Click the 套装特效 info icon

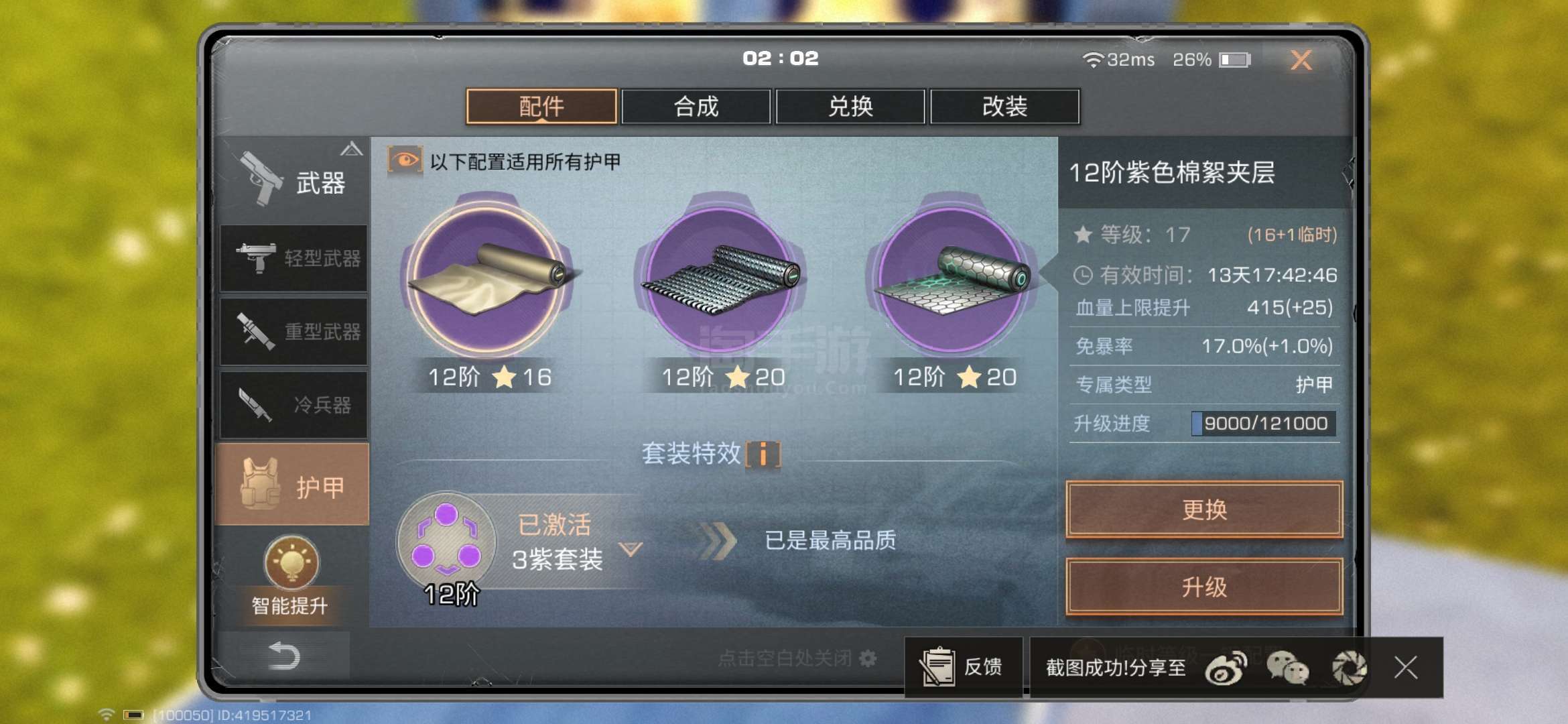(763, 454)
